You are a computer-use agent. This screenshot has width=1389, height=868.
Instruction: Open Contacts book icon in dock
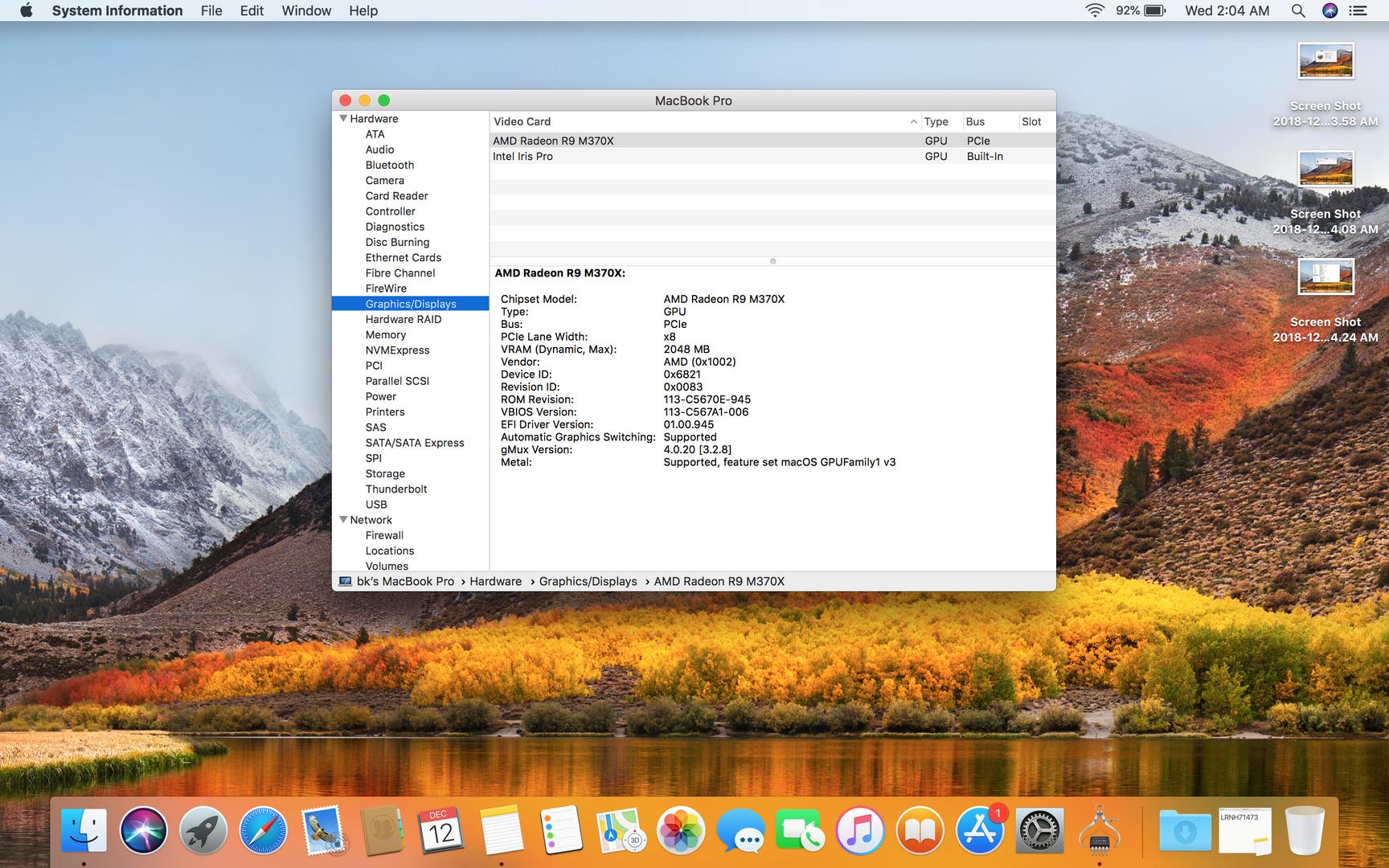coord(382,830)
